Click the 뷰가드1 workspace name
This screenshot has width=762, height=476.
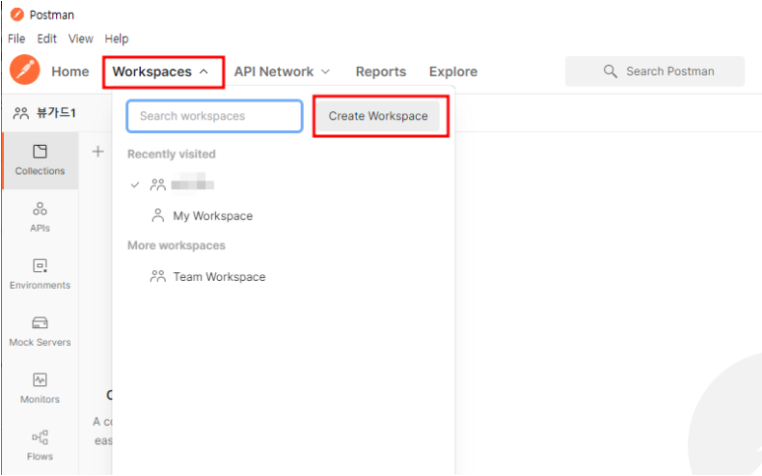56,113
